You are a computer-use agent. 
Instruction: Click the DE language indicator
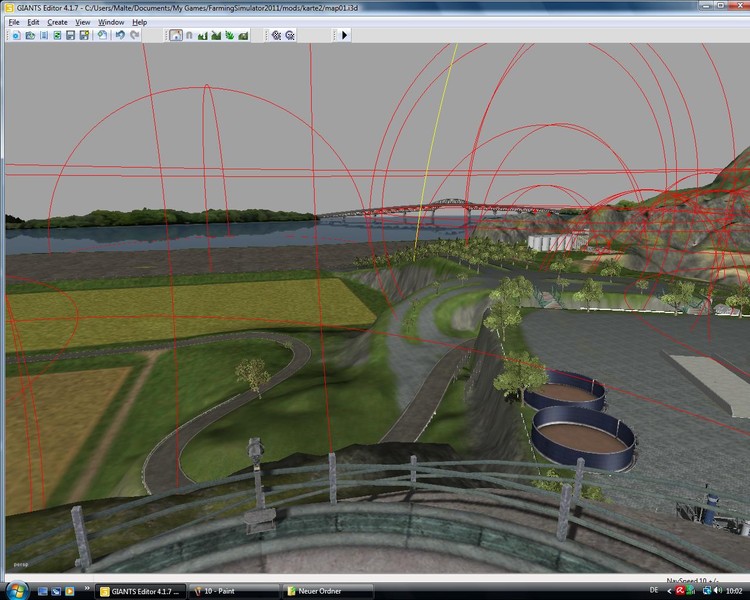tap(654, 590)
